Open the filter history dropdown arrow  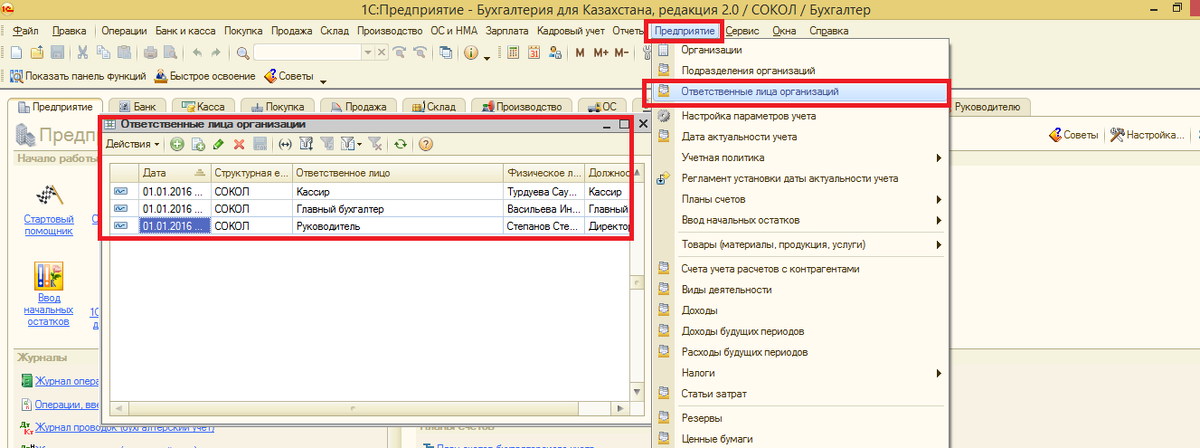[359, 144]
